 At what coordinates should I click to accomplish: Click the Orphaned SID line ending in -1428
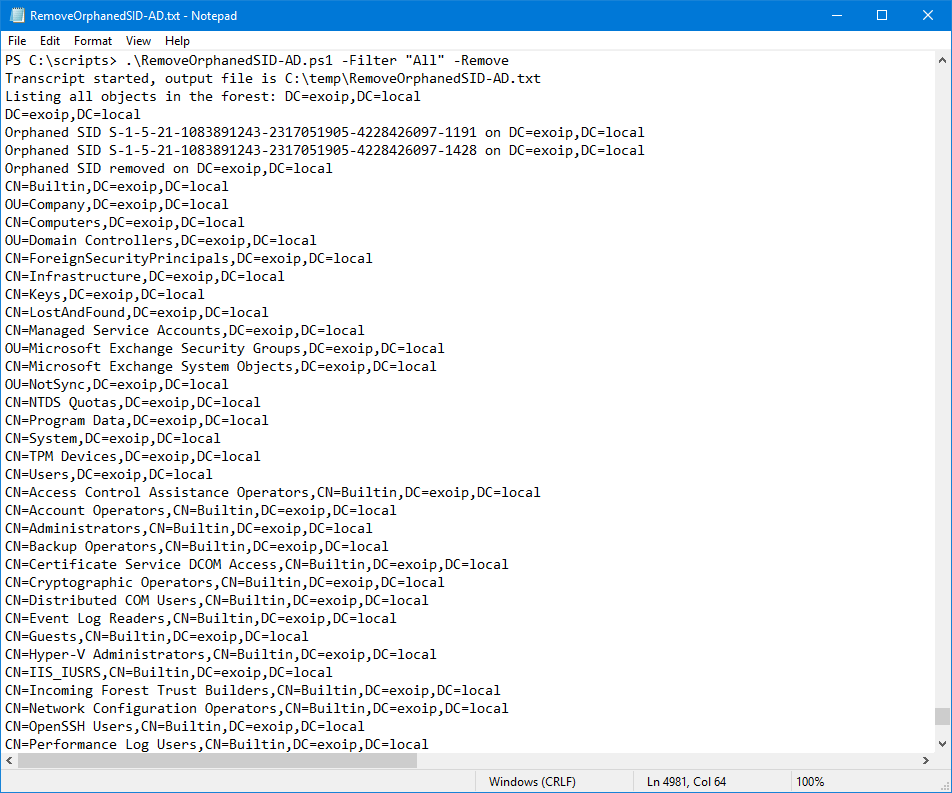(x=325, y=151)
